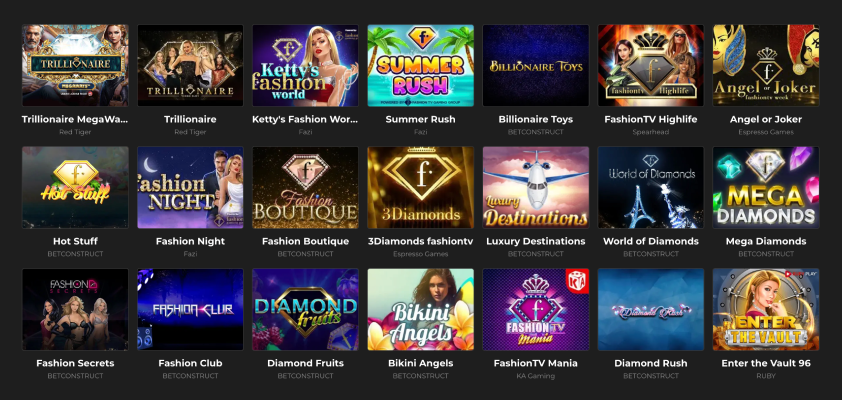
Task: Open the Summer Rush game thumbnail
Action: pos(420,66)
